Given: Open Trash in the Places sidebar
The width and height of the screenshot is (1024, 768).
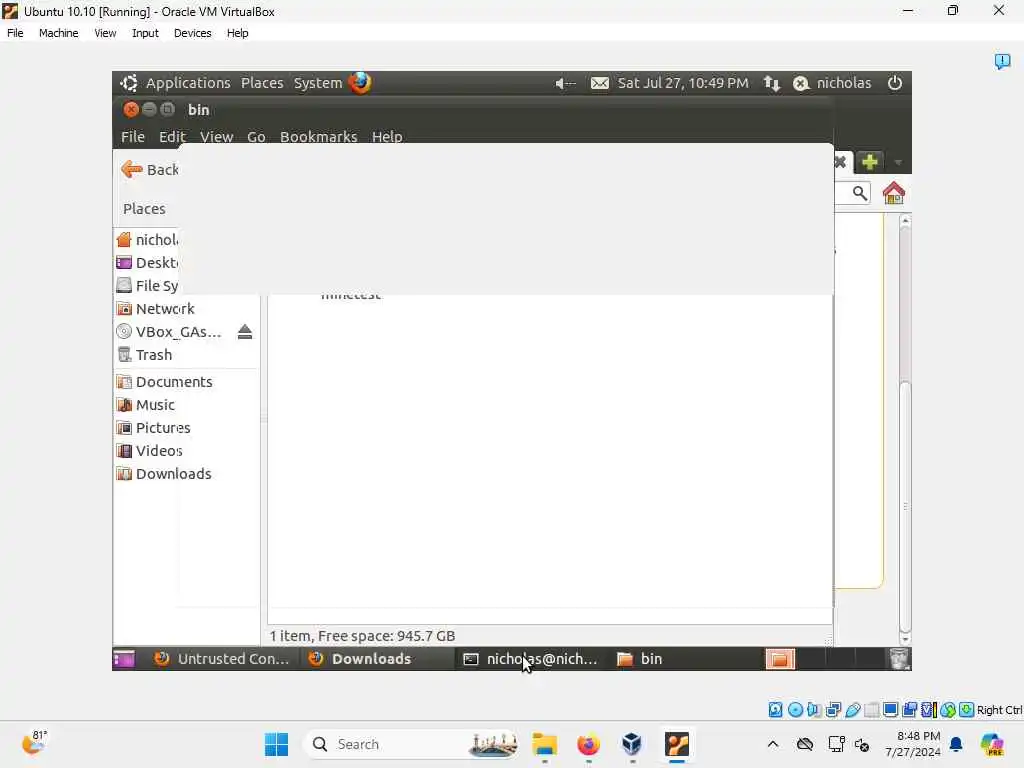Looking at the screenshot, I should [x=144, y=355].
